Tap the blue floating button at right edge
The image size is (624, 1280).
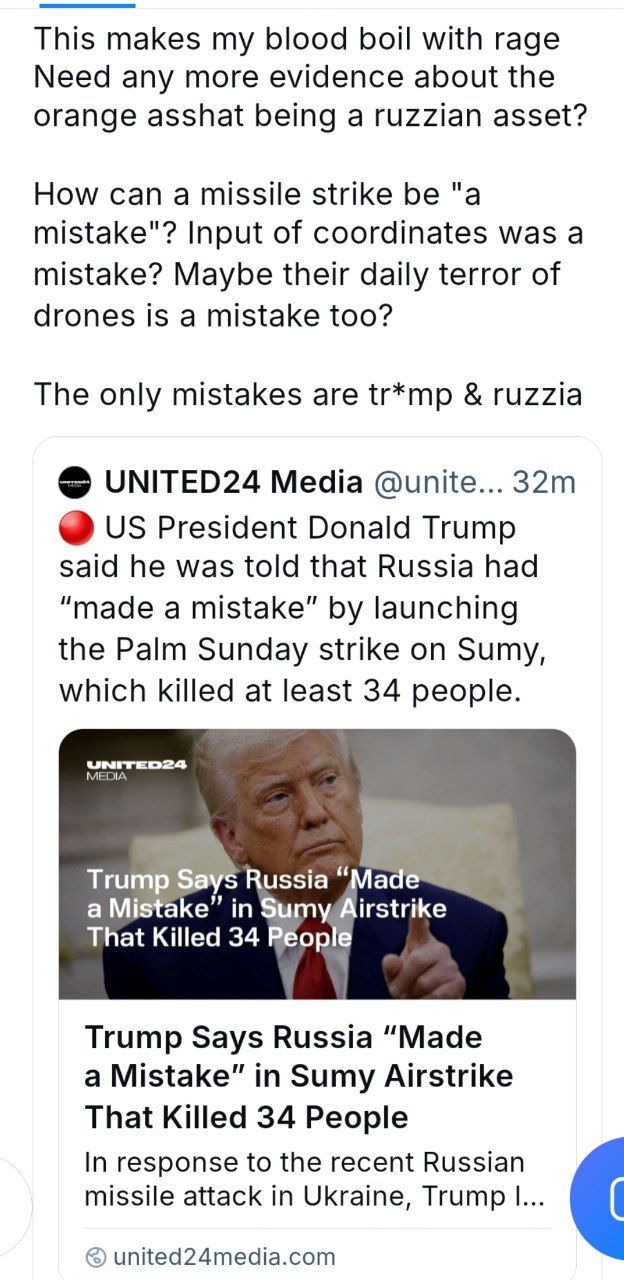603,1198
